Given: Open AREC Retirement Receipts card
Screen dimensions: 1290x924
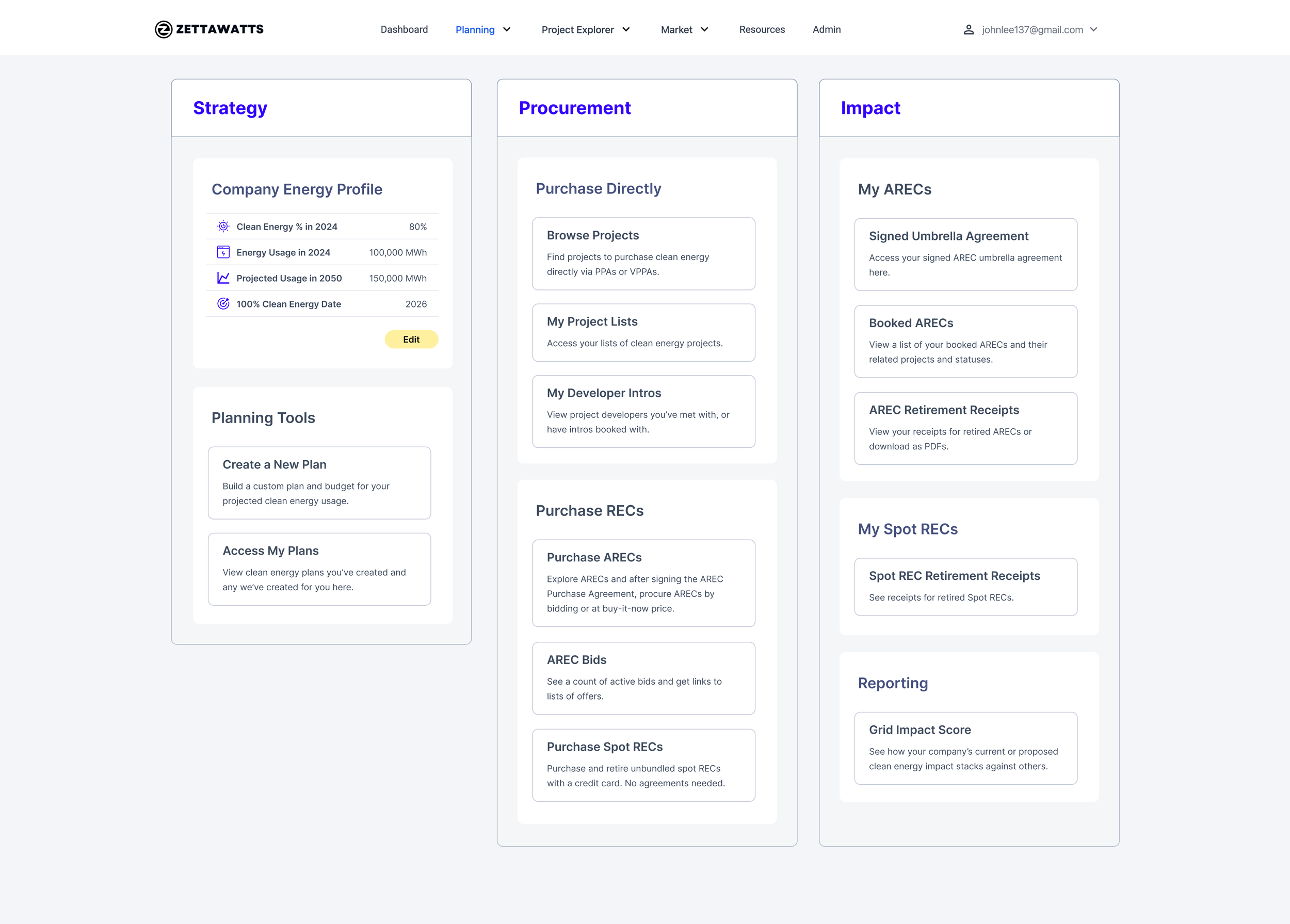Looking at the screenshot, I should click(965, 428).
